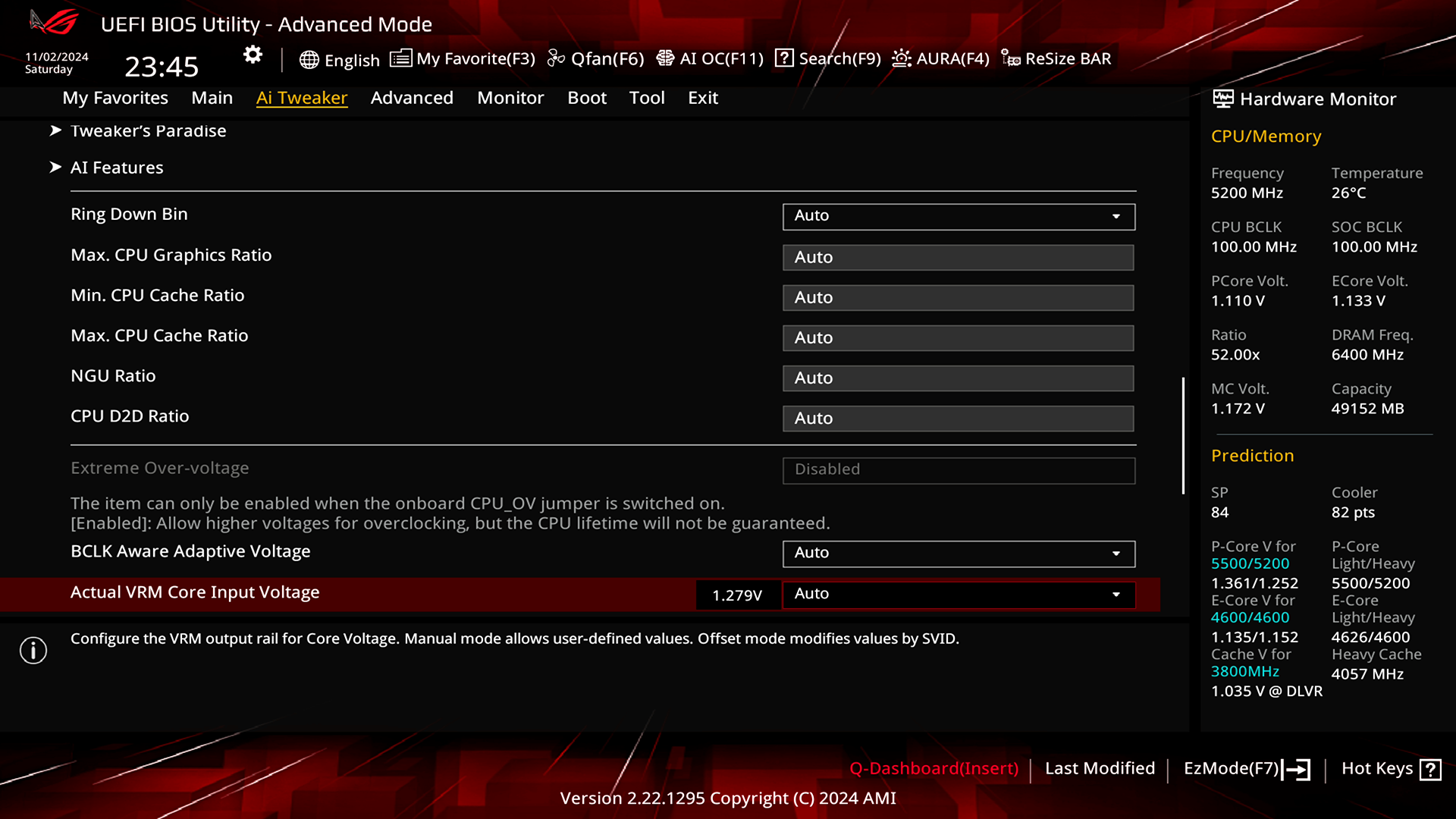Open Q-Dashboard link
1456x819 pixels.
934,768
